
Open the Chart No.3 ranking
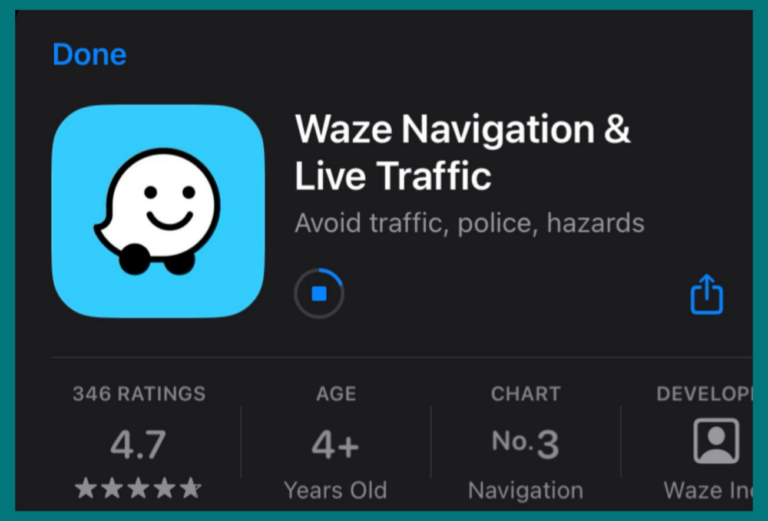coord(526,443)
